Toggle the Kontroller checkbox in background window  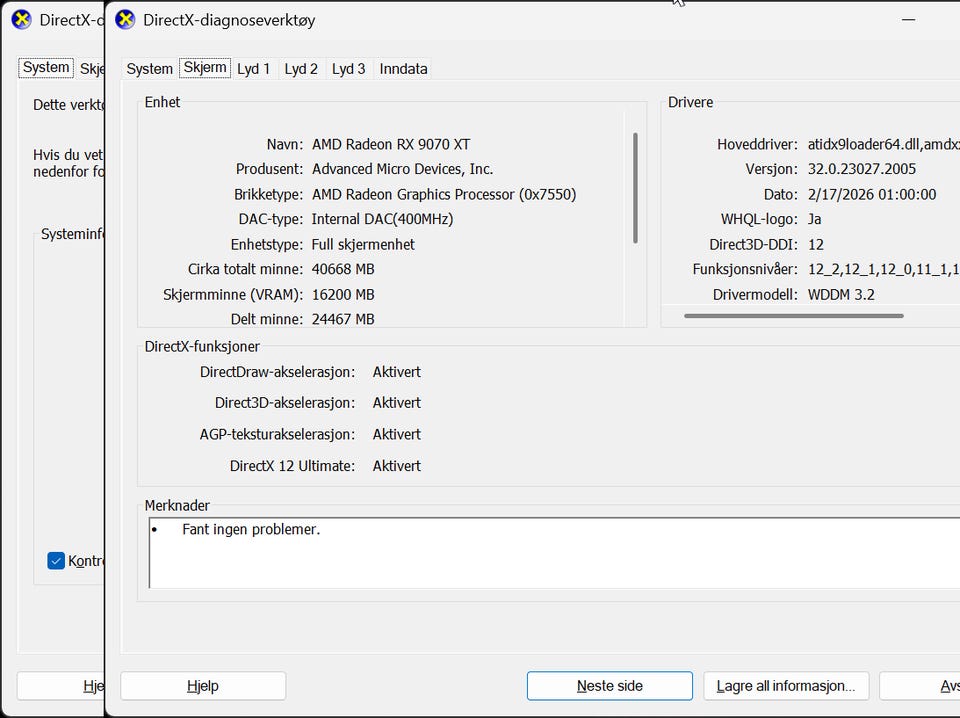56,561
